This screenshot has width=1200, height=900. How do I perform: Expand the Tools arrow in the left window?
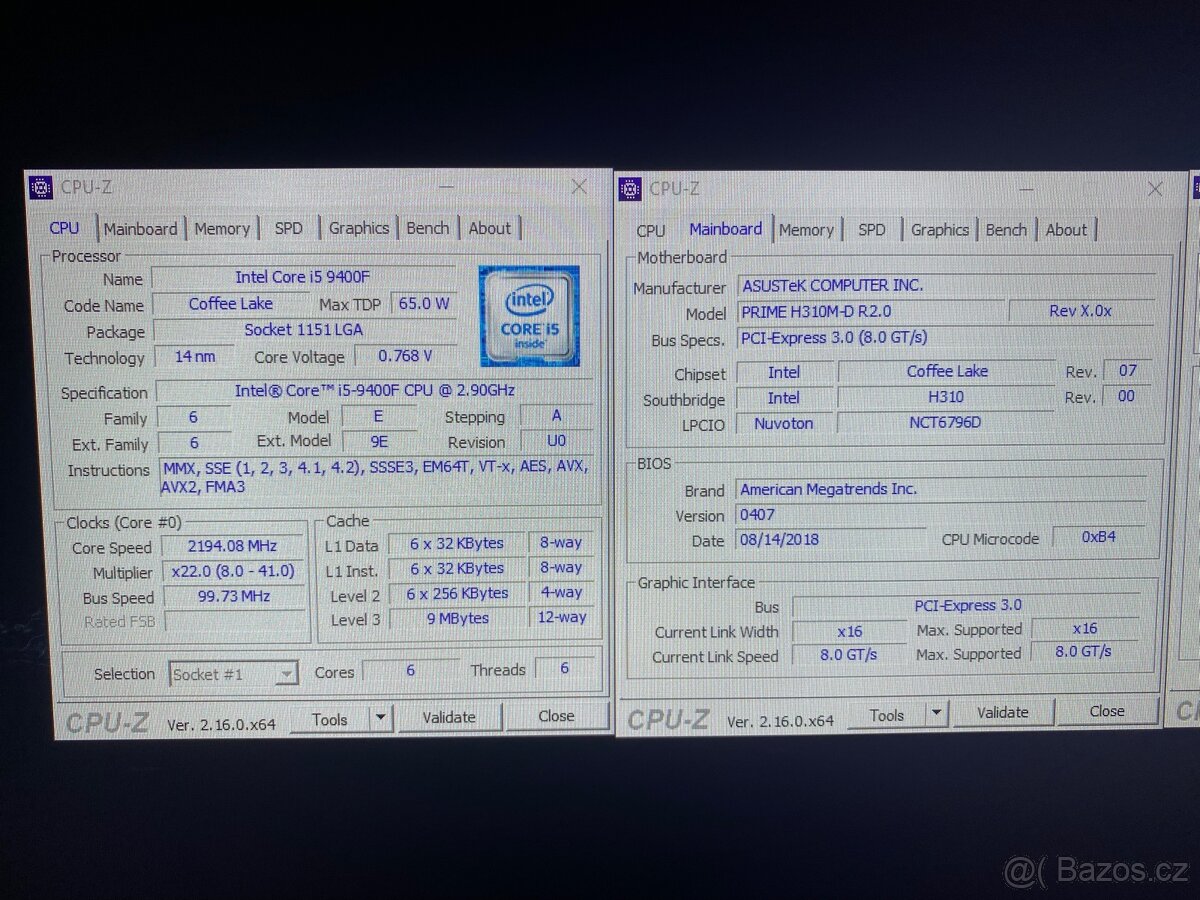[380, 717]
